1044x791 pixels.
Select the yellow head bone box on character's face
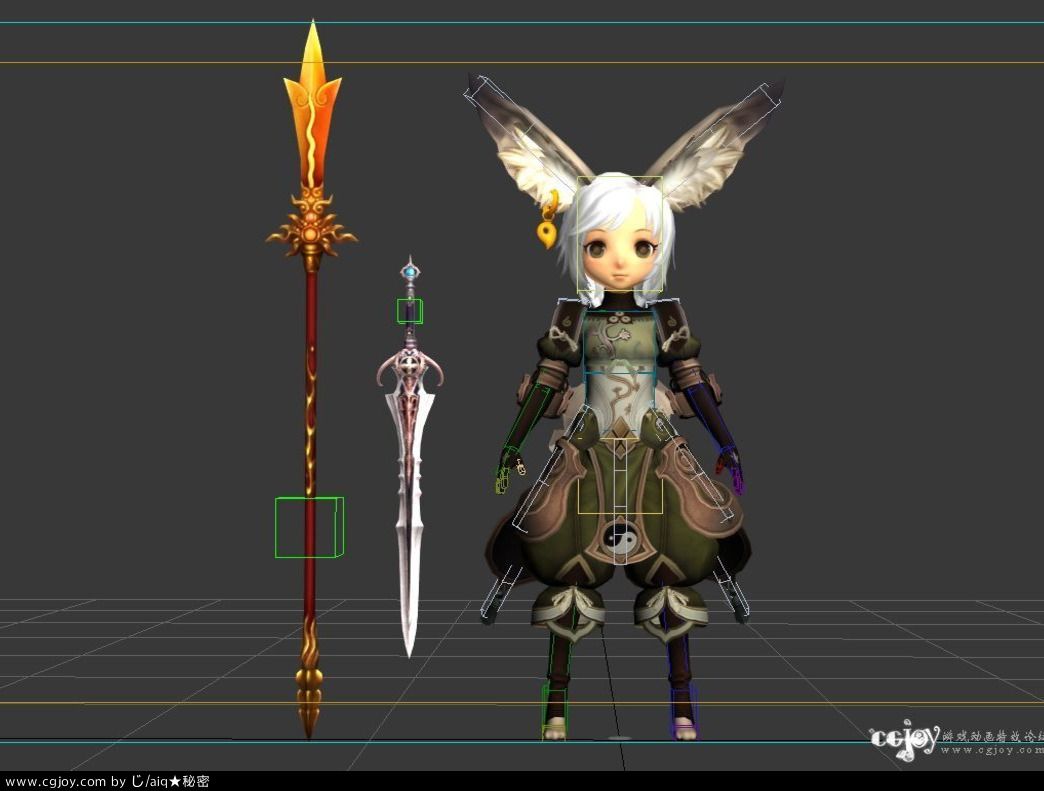[620, 234]
